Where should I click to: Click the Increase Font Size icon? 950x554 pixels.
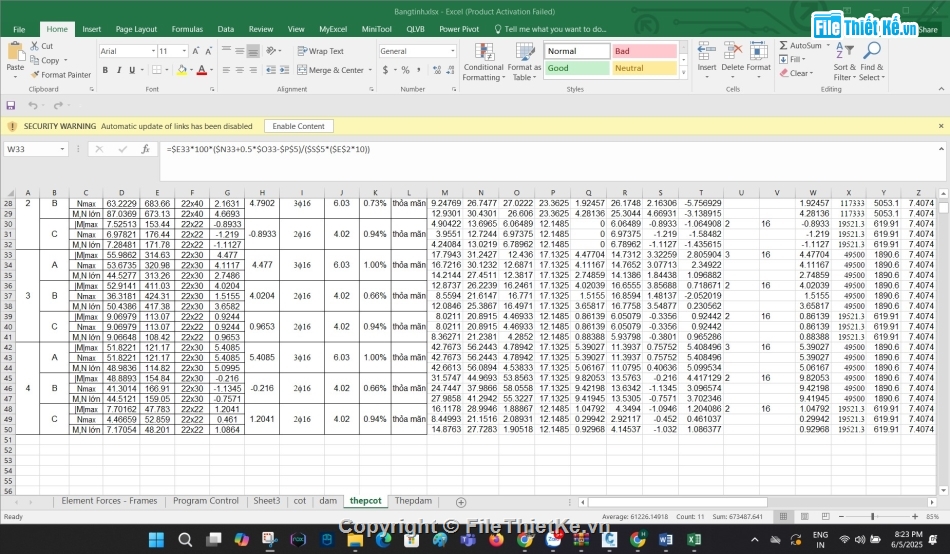[x=196, y=52]
